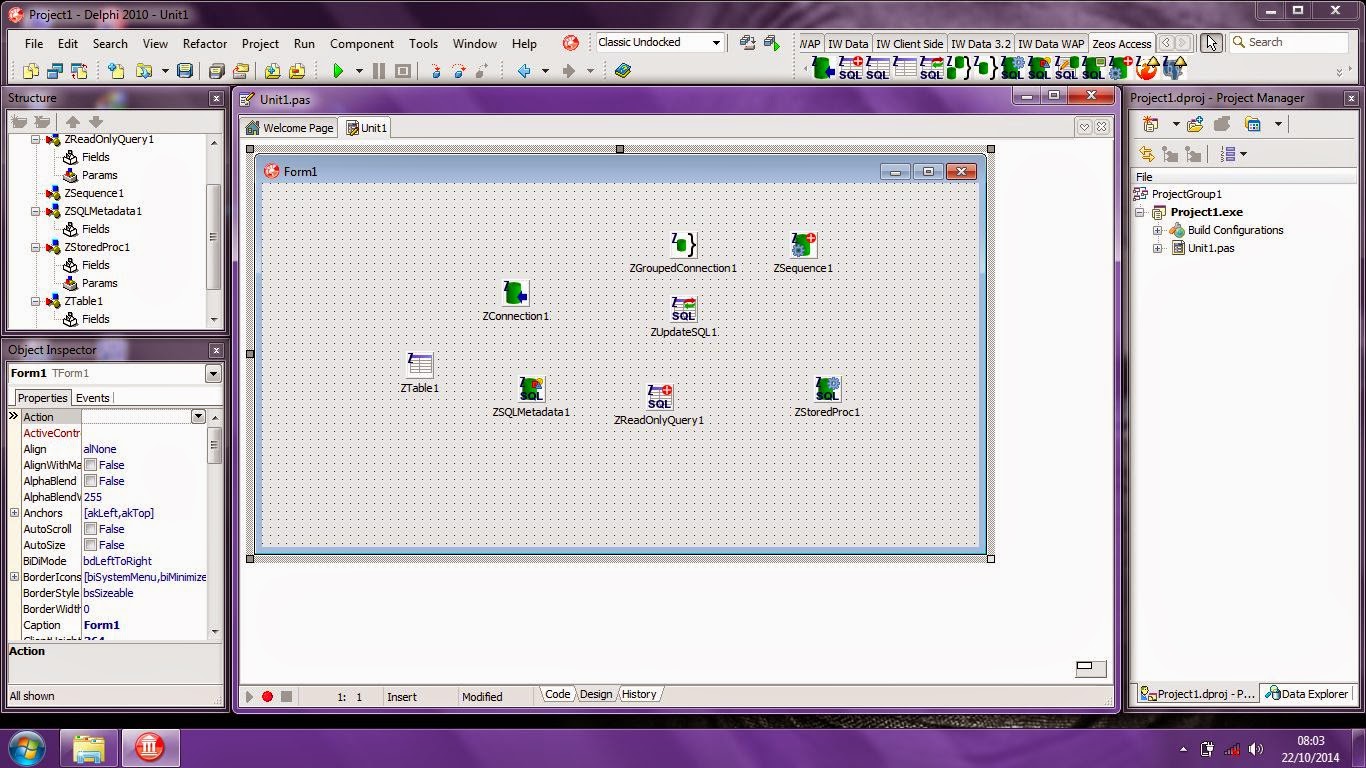1366x768 pixels.
Task: Click the palette arrow selection pointer
Action: [x=1211, y=42]
